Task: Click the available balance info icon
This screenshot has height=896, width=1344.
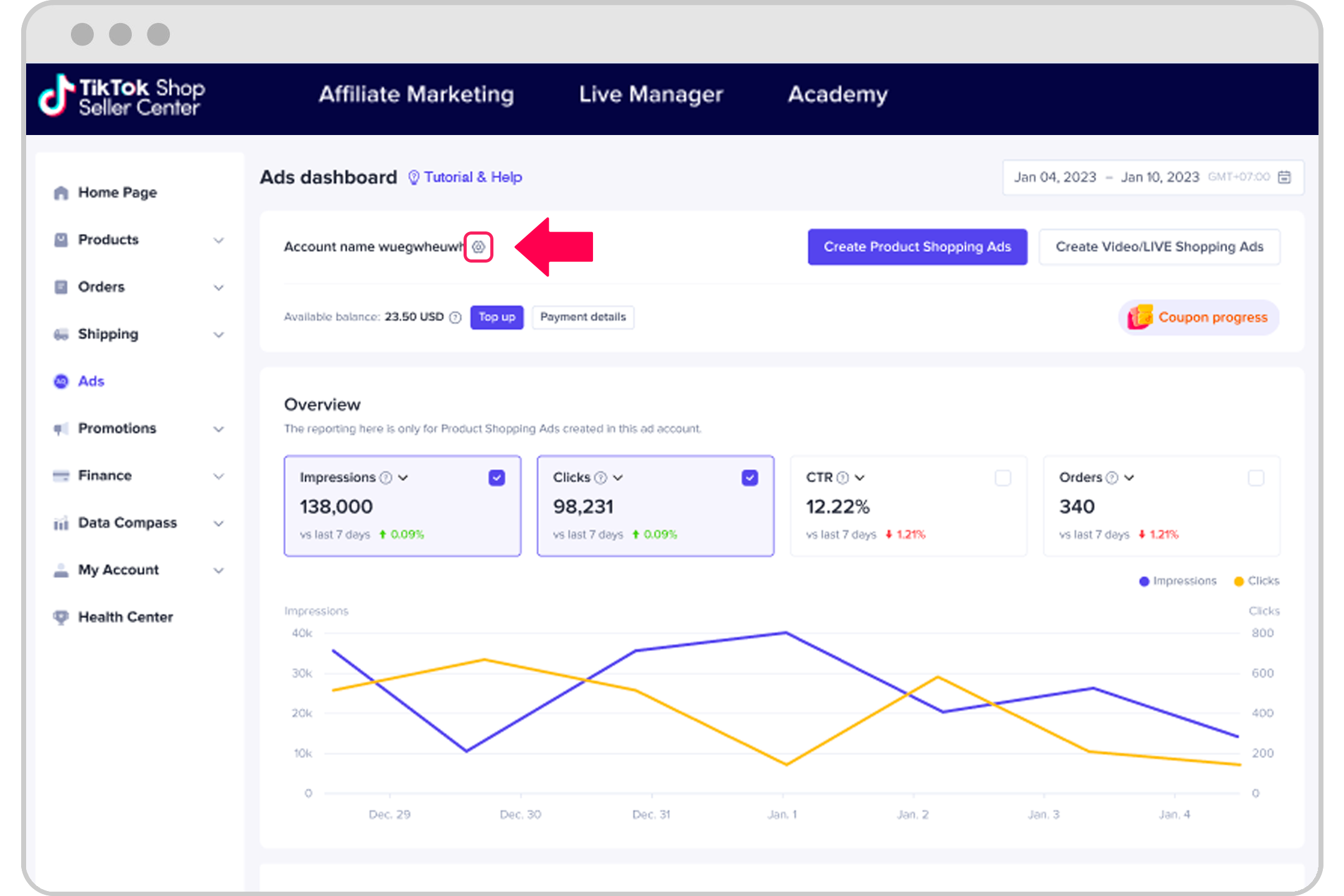Action: [455, 317]
